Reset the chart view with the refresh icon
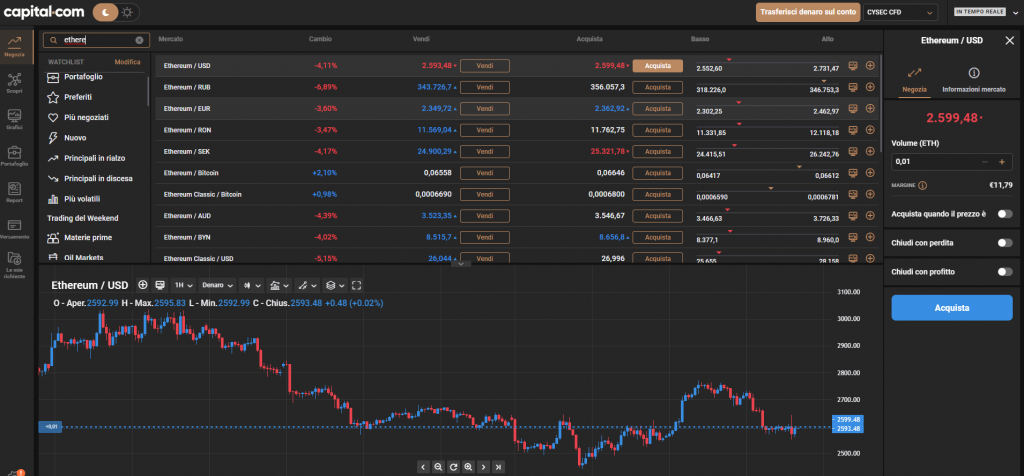 [453, 467]
